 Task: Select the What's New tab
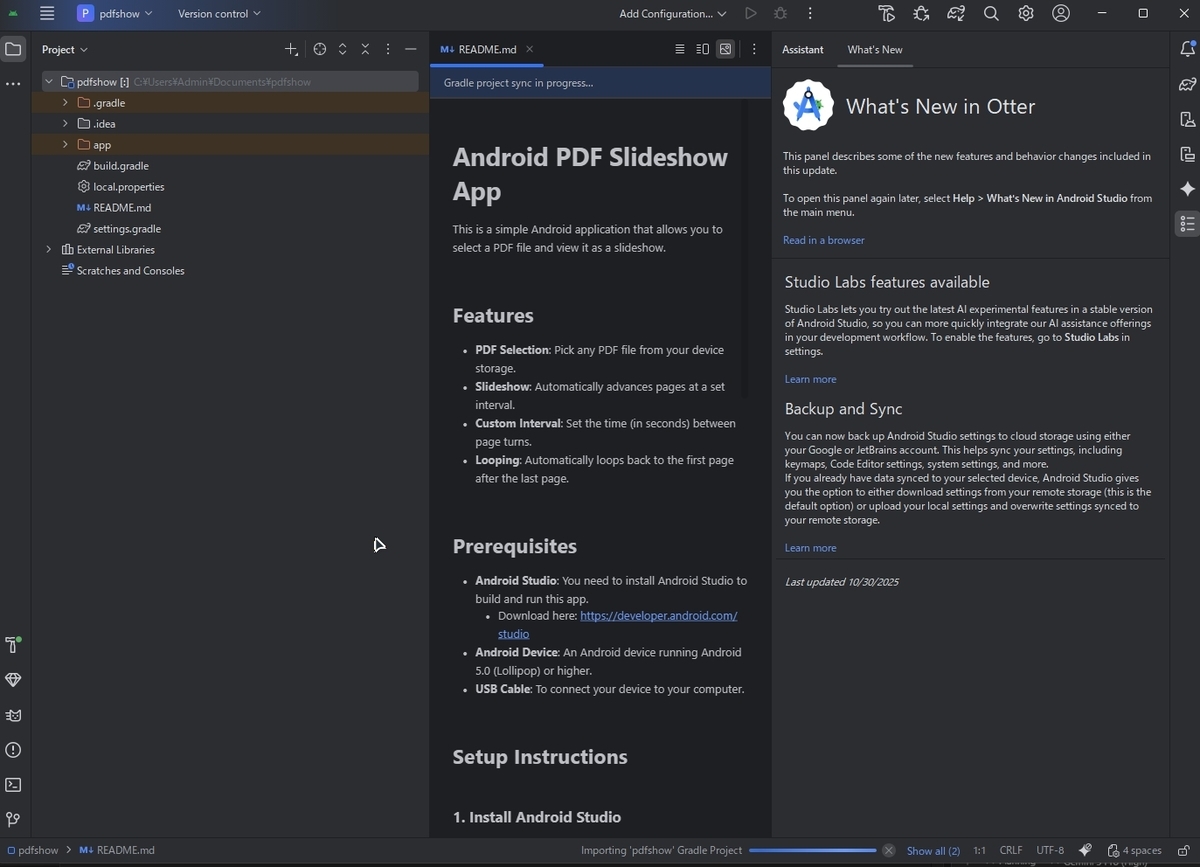[875, 49]
